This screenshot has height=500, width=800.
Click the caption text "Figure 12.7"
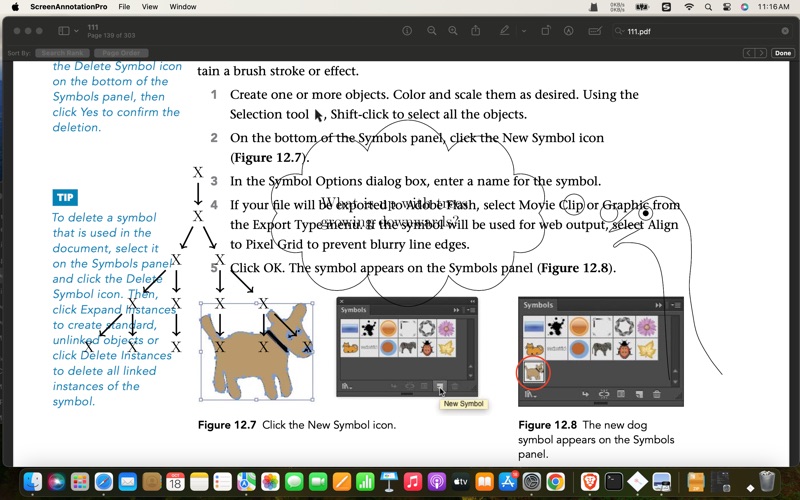[x=227, y=425]
